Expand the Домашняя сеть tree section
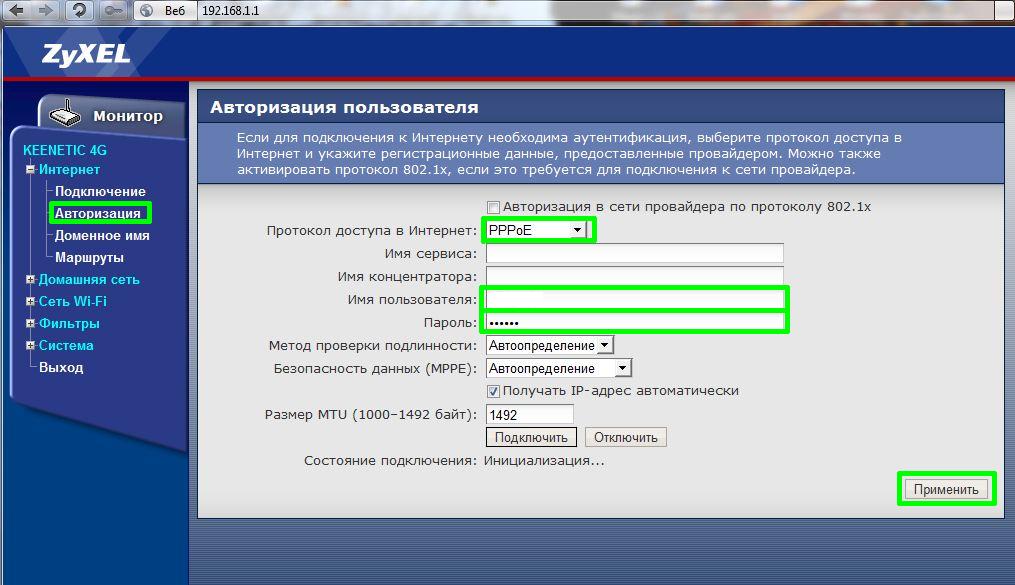The height and width of the screenshot is (585, 1015). point(30,280)
